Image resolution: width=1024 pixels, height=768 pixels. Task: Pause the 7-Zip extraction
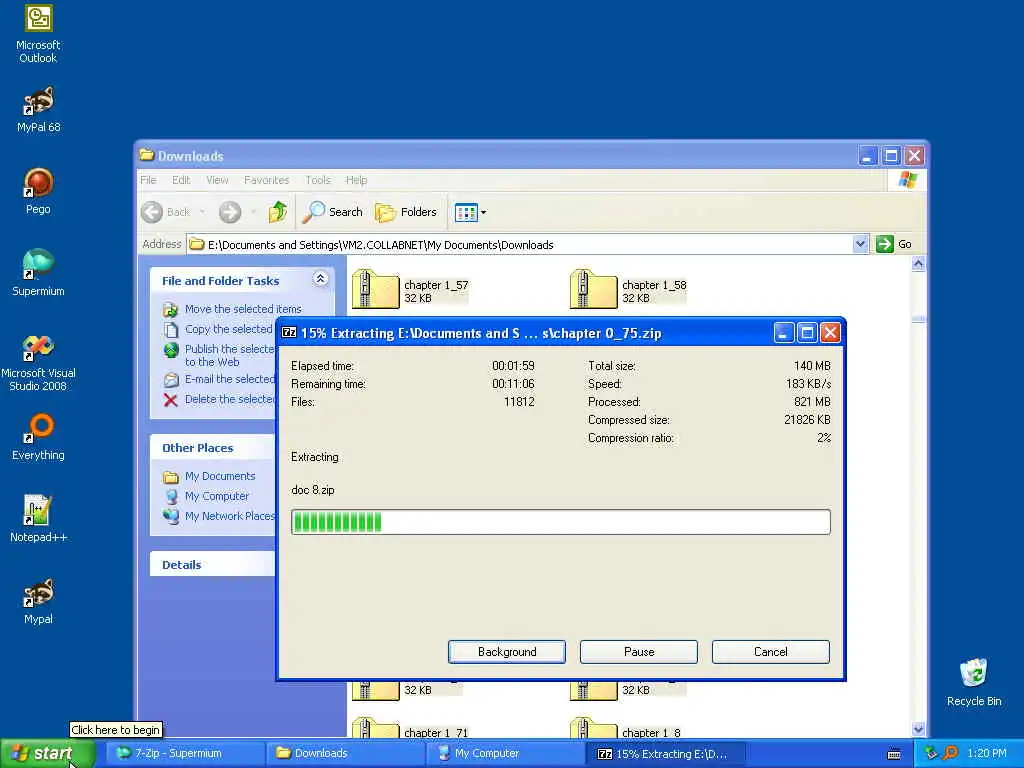tap(639, 652)
